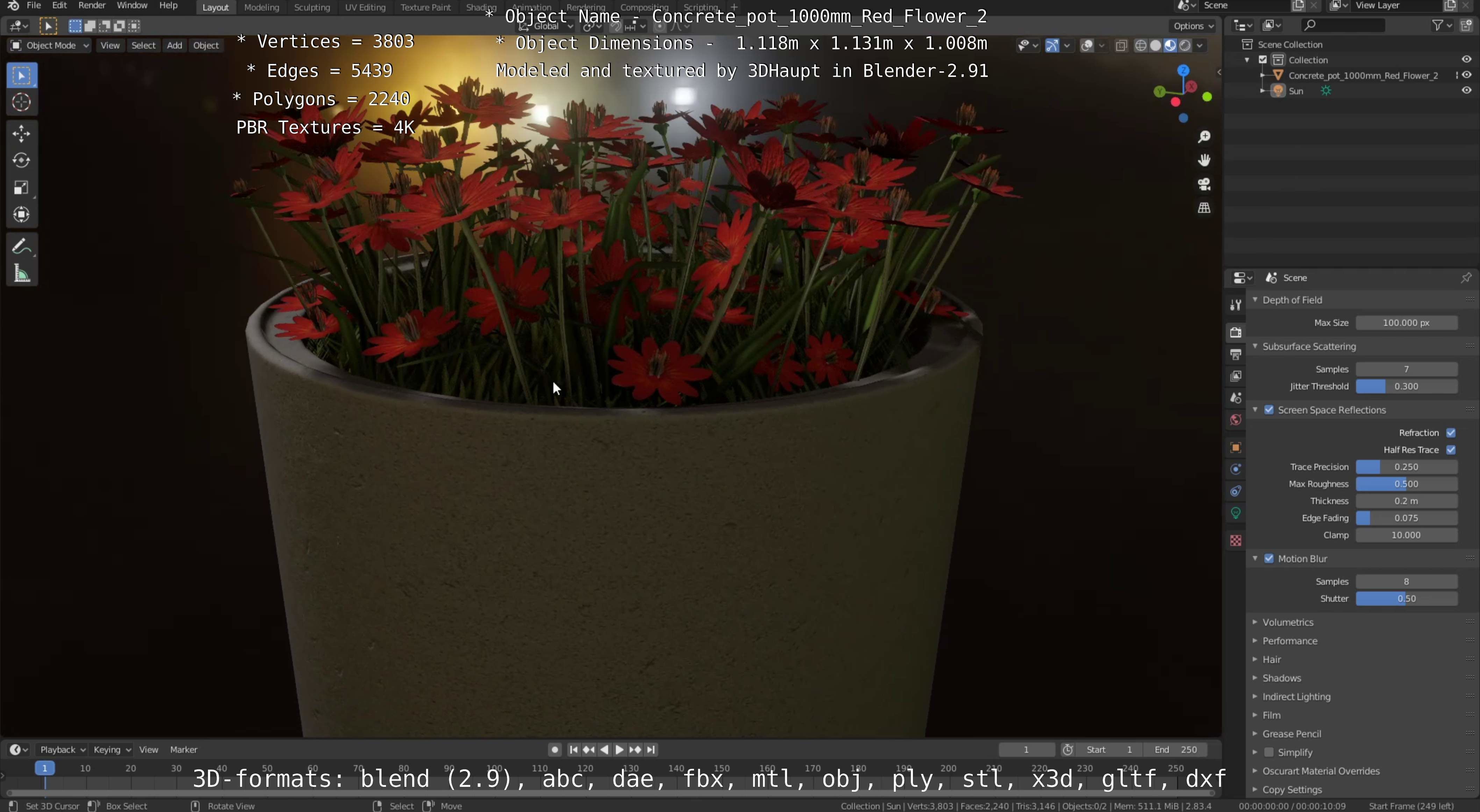Screen dimensions: 1480x812
Task: Adjust Motion Blur Shutter slider
Action: (x=1406, y=599)
